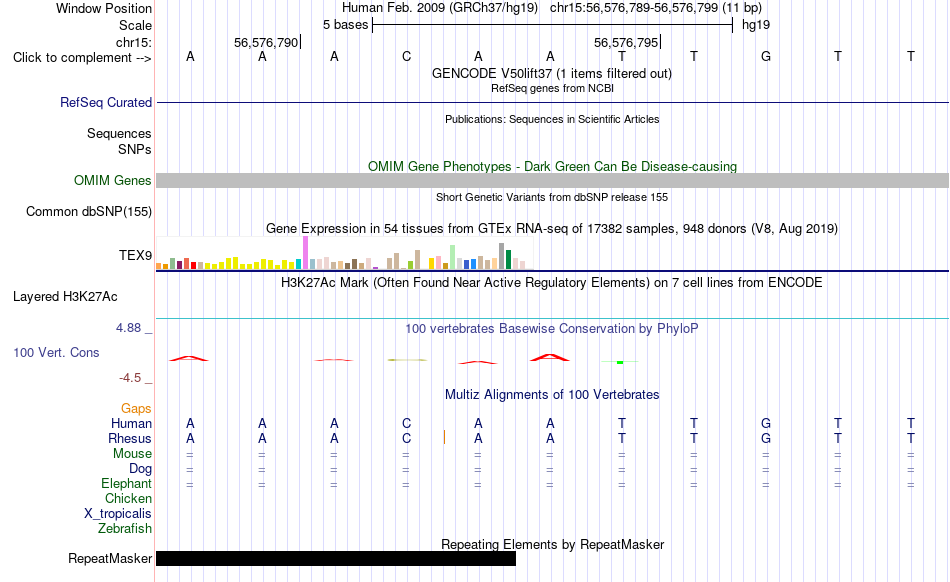Click the tall violet GTEx expression bar
950x582 pixels.
[305, 253]
